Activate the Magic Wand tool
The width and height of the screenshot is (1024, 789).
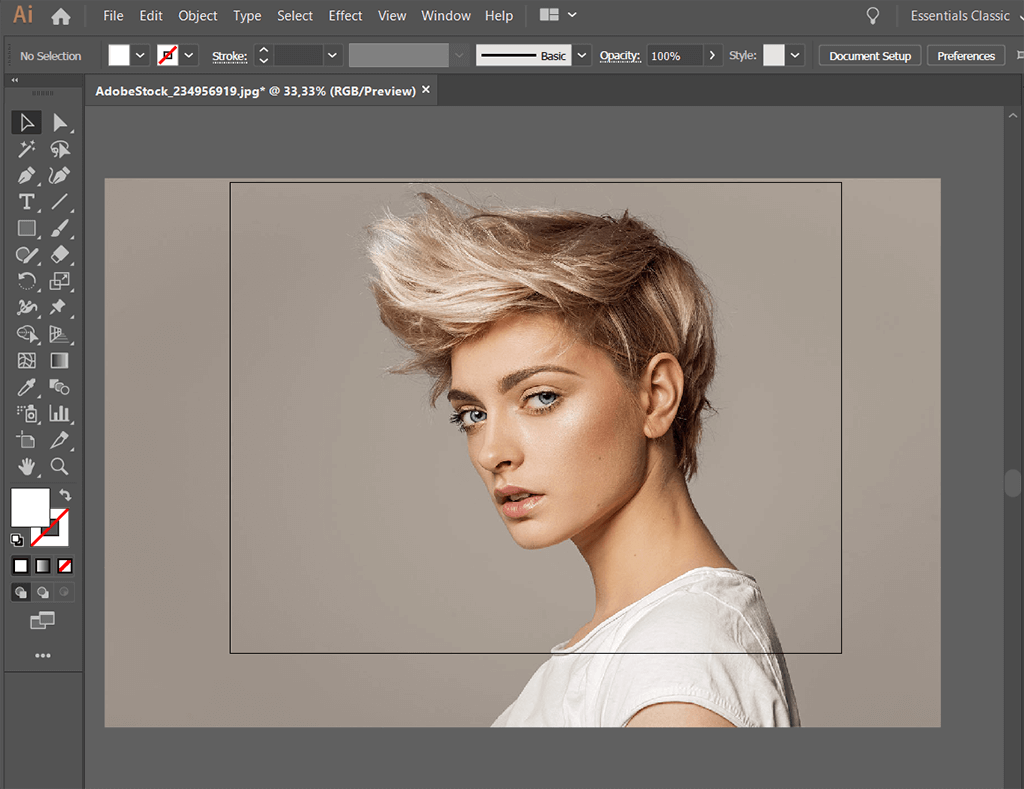tap(27, 148)
